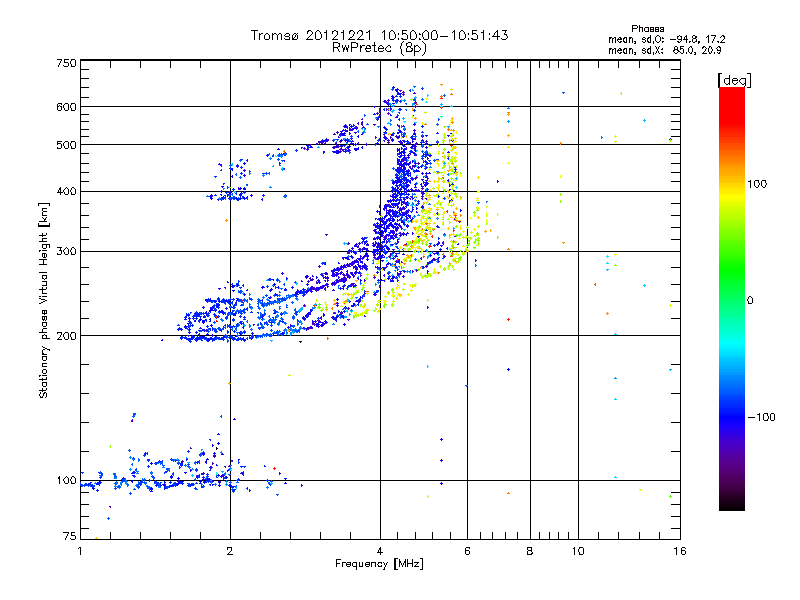Click the y-axis tick label '200'
Screen dimensions: 800x600
coord(66,336)
